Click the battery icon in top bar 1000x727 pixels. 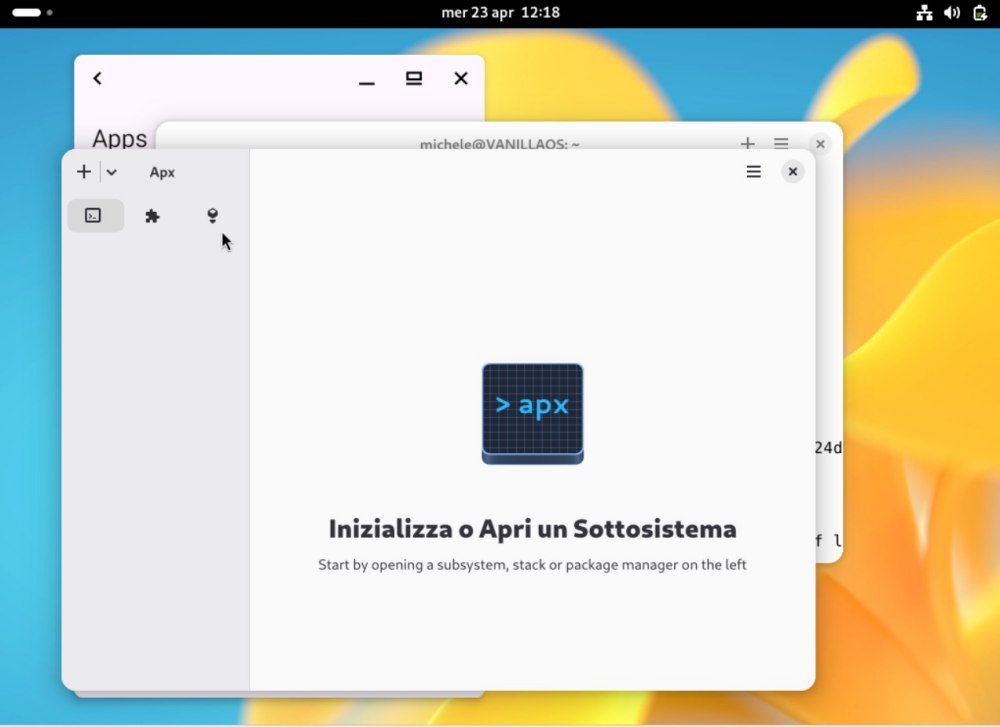pyautogui.click(x=980, y=12)
